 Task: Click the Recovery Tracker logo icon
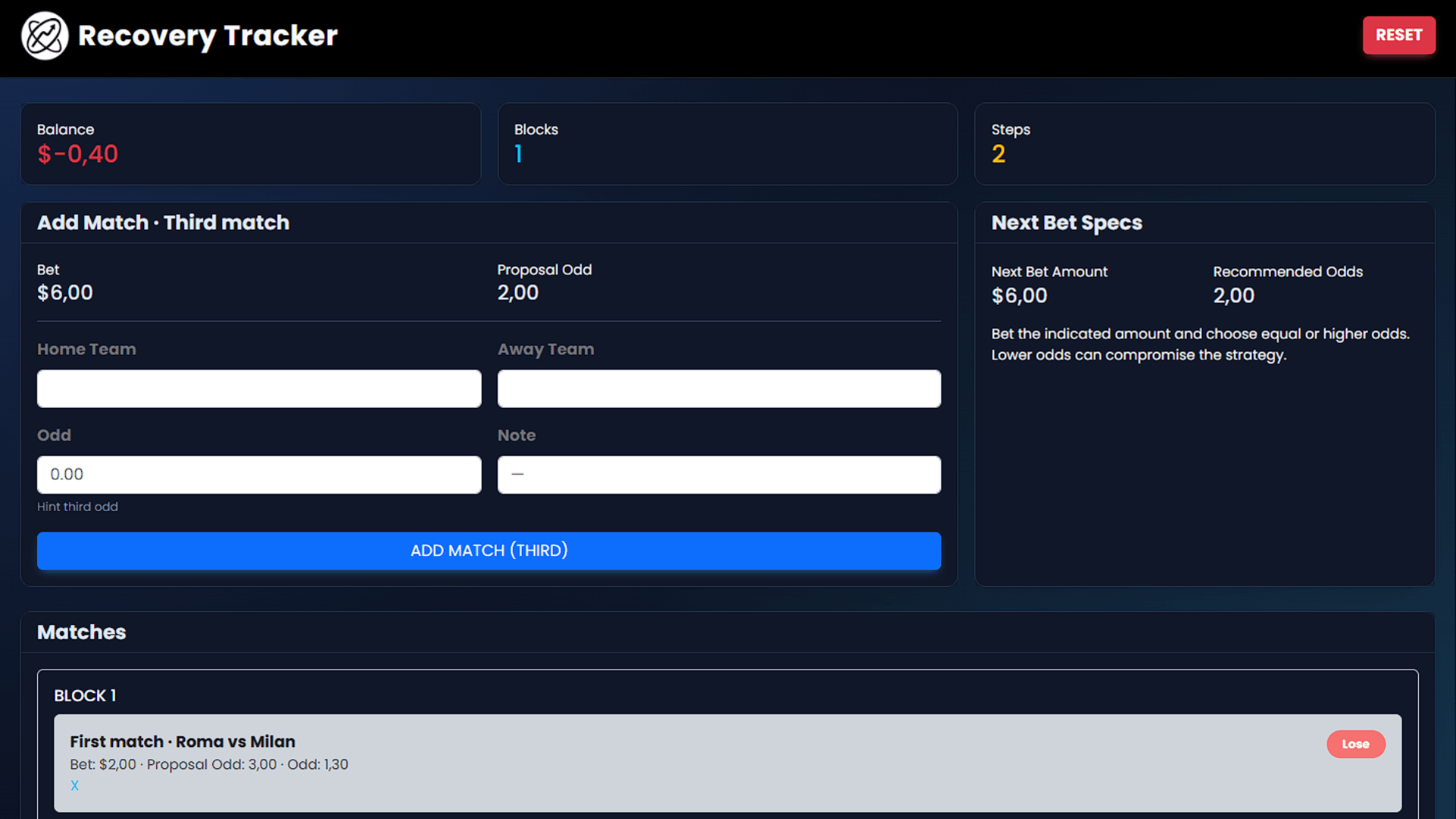pos(45,36)
